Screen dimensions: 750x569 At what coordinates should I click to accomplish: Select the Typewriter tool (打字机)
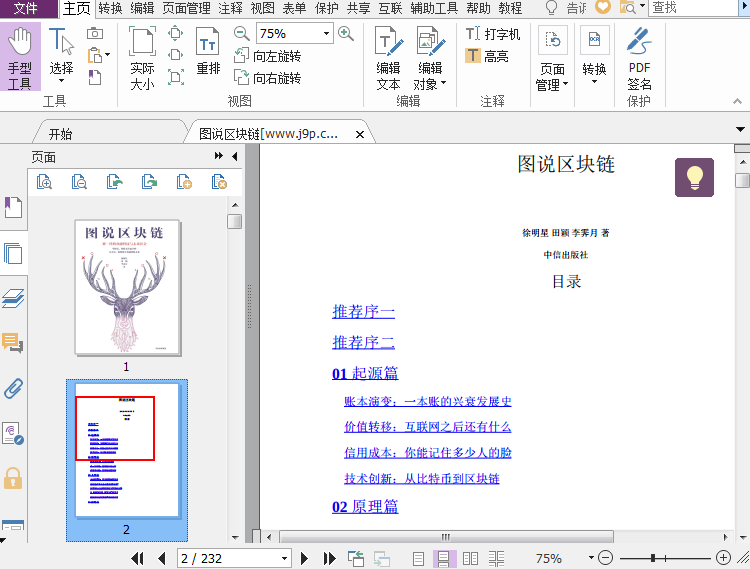click(x=493, y=34)
